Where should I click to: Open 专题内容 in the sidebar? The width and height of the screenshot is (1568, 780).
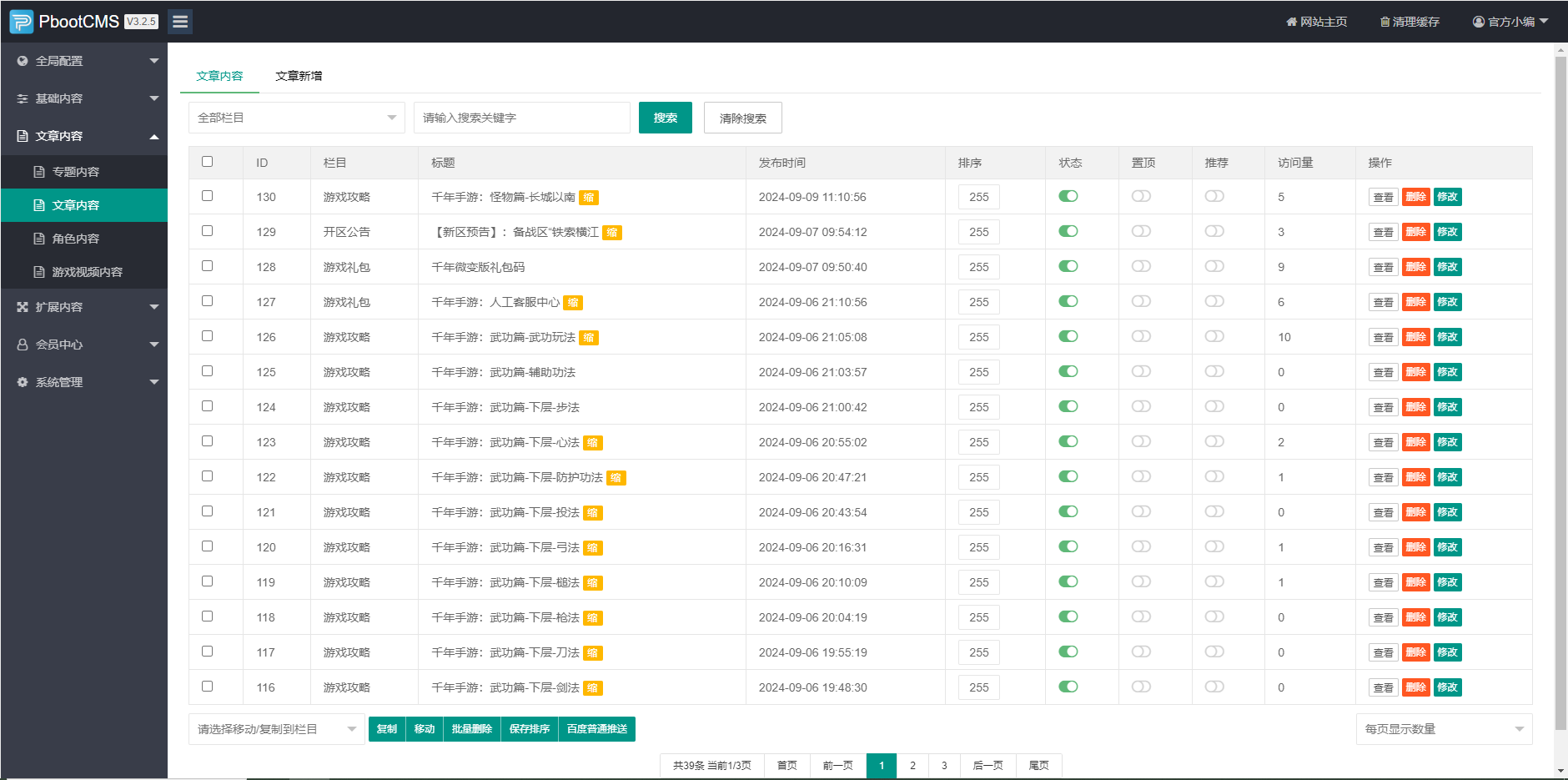pos(83,172)
